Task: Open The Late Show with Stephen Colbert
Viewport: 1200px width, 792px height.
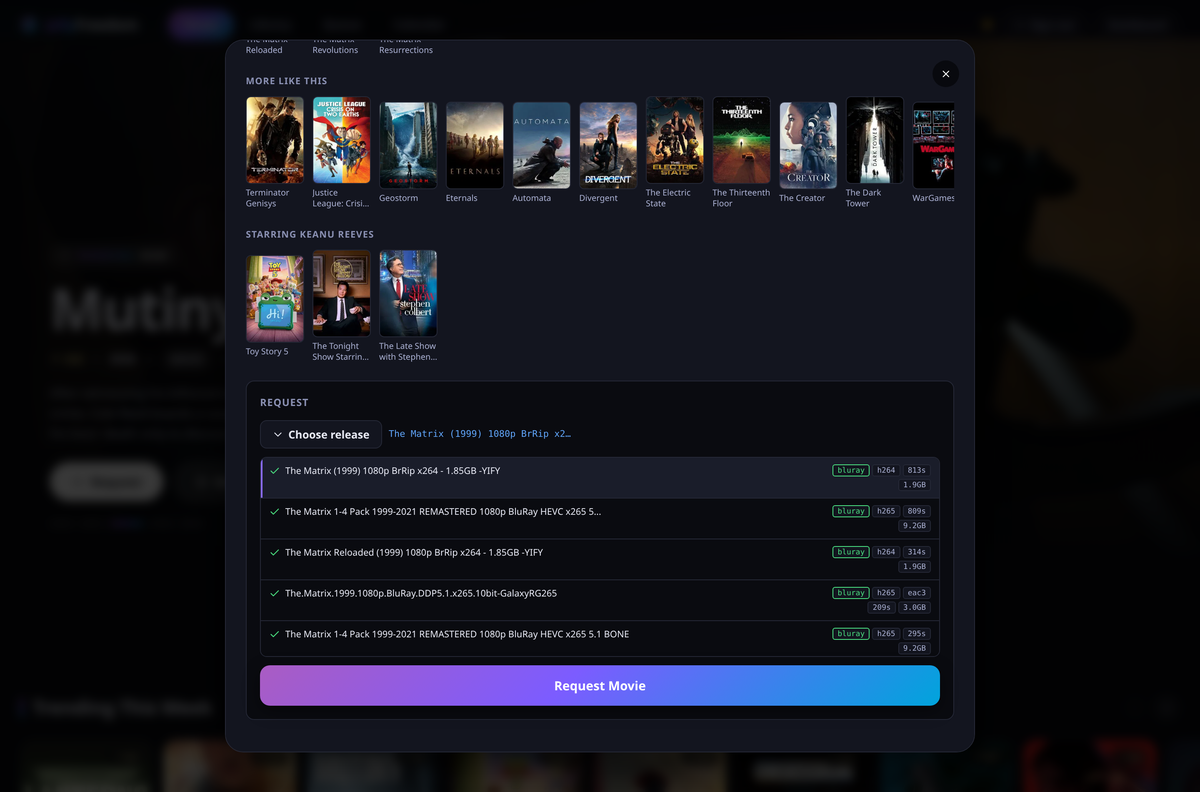Action: (x=408, y=294)
